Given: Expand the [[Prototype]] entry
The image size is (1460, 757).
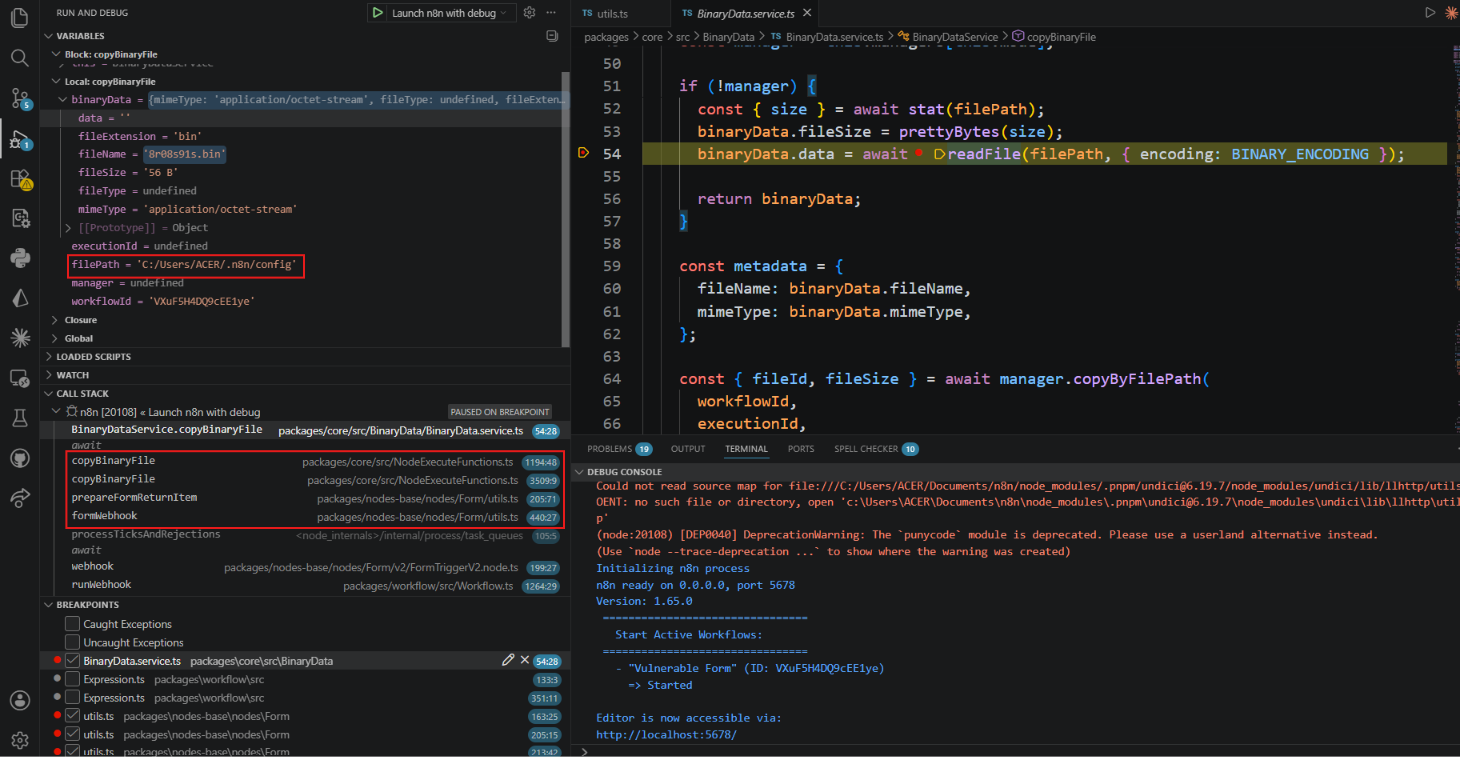Looking at the screenshot, I should pyautogui.click(x=69, y=227).
